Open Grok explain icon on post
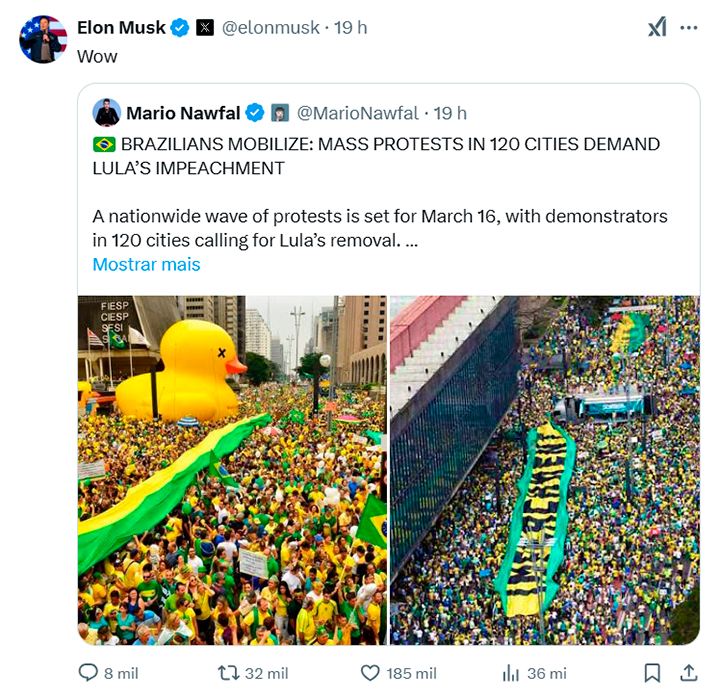Viewport: 720px width, 699px height. (657, 28)
